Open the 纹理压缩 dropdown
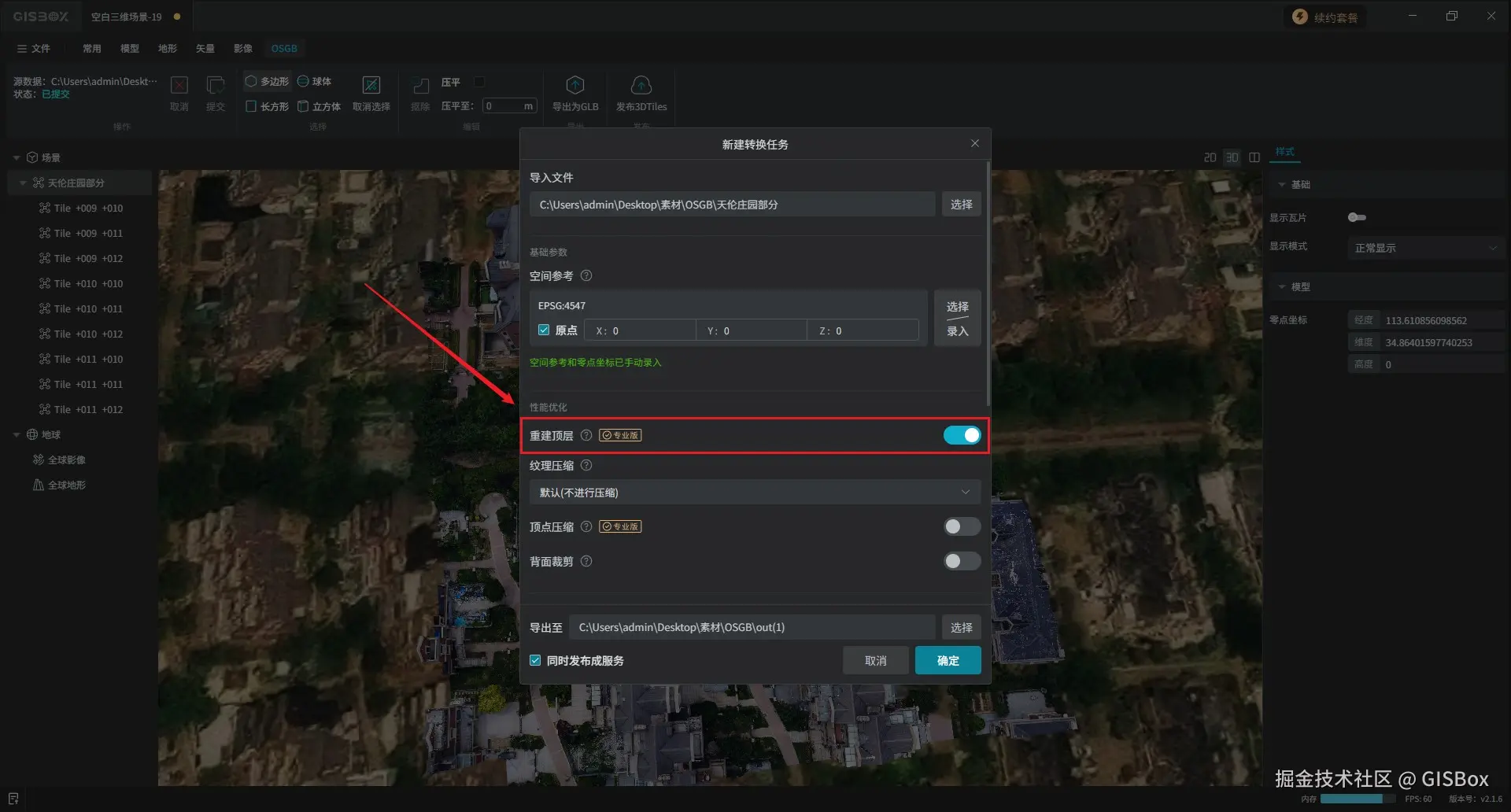The image size is (1511, 812). (x=755, y=493)
